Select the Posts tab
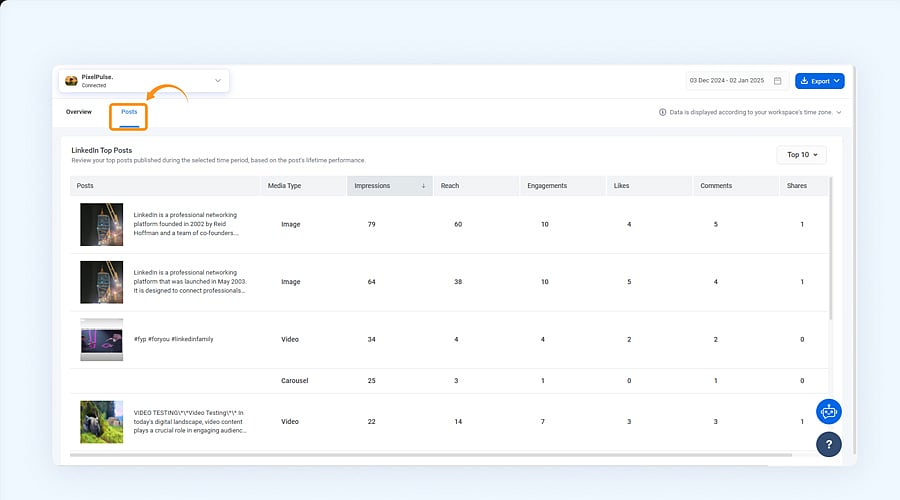This screenshot has height=500, width=900. [x=129, y=112]
